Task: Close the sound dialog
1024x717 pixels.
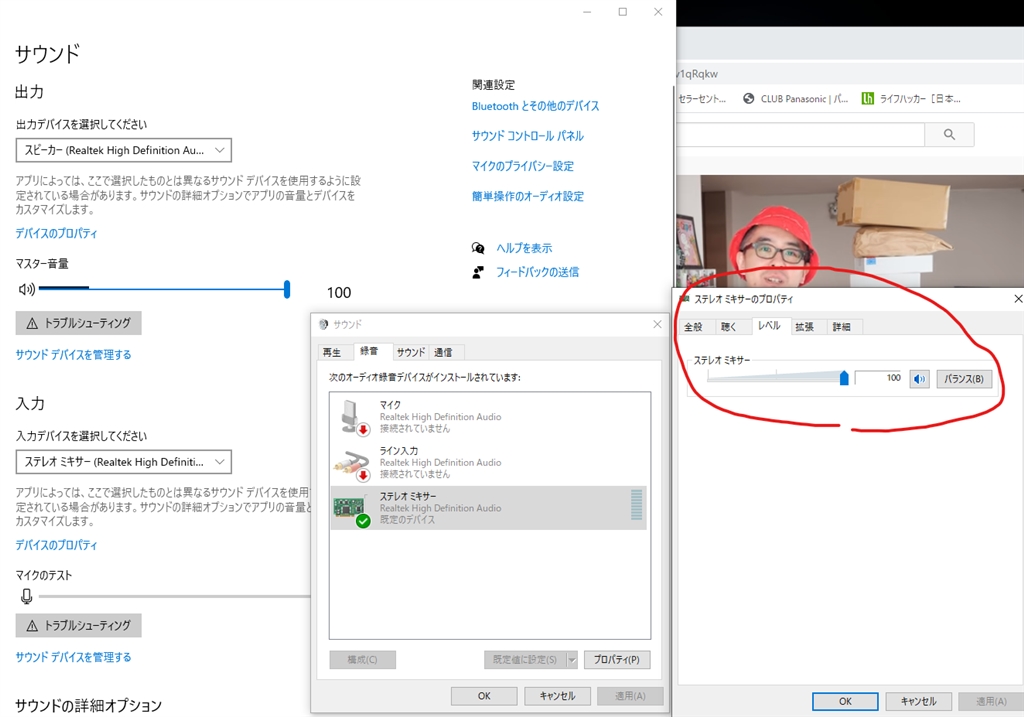Action: click(x=658, y=325)
